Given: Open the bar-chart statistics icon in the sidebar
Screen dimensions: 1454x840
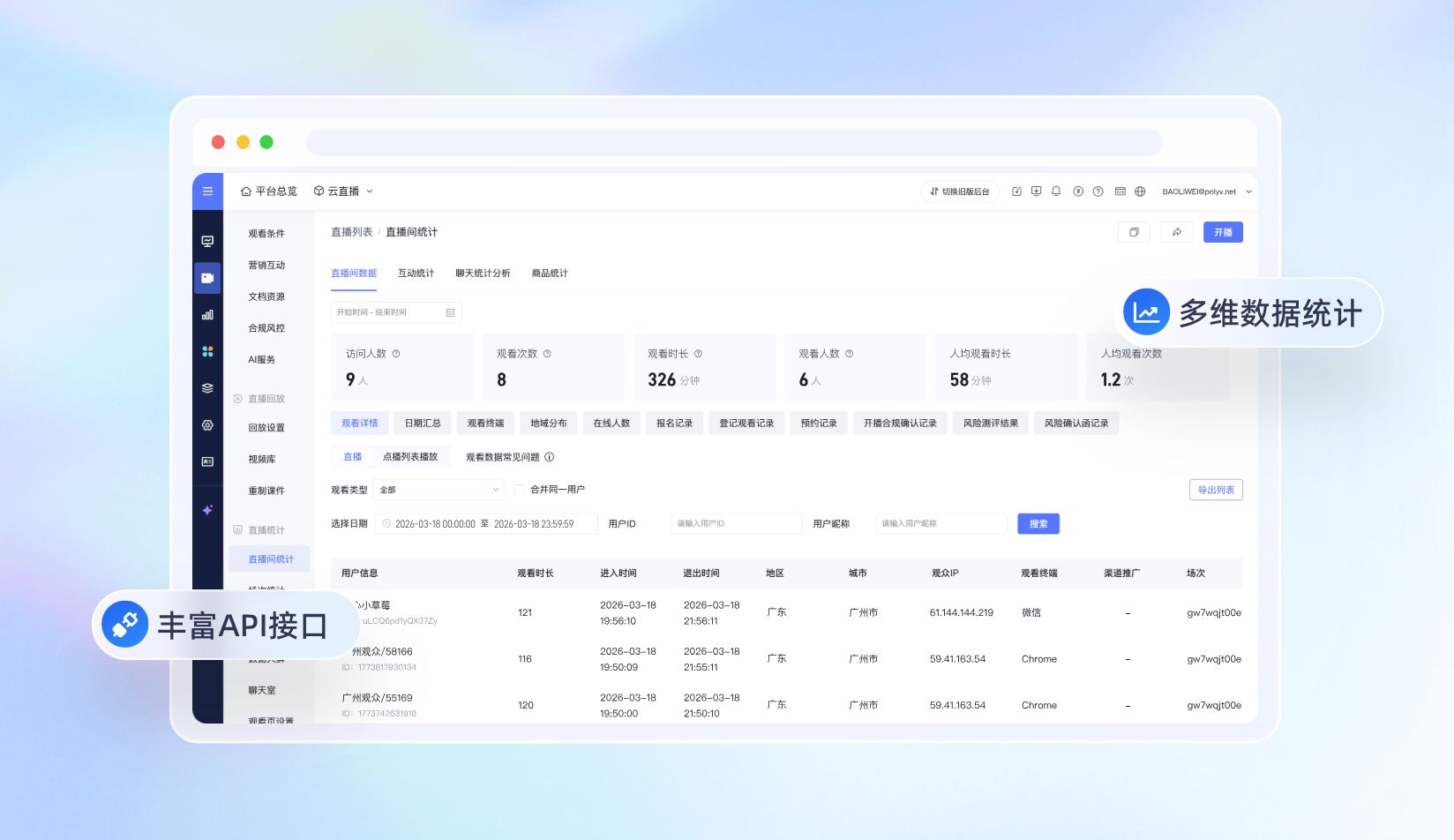Looking at the screenshot, I should pyautogui.click(x=208, y=315).
